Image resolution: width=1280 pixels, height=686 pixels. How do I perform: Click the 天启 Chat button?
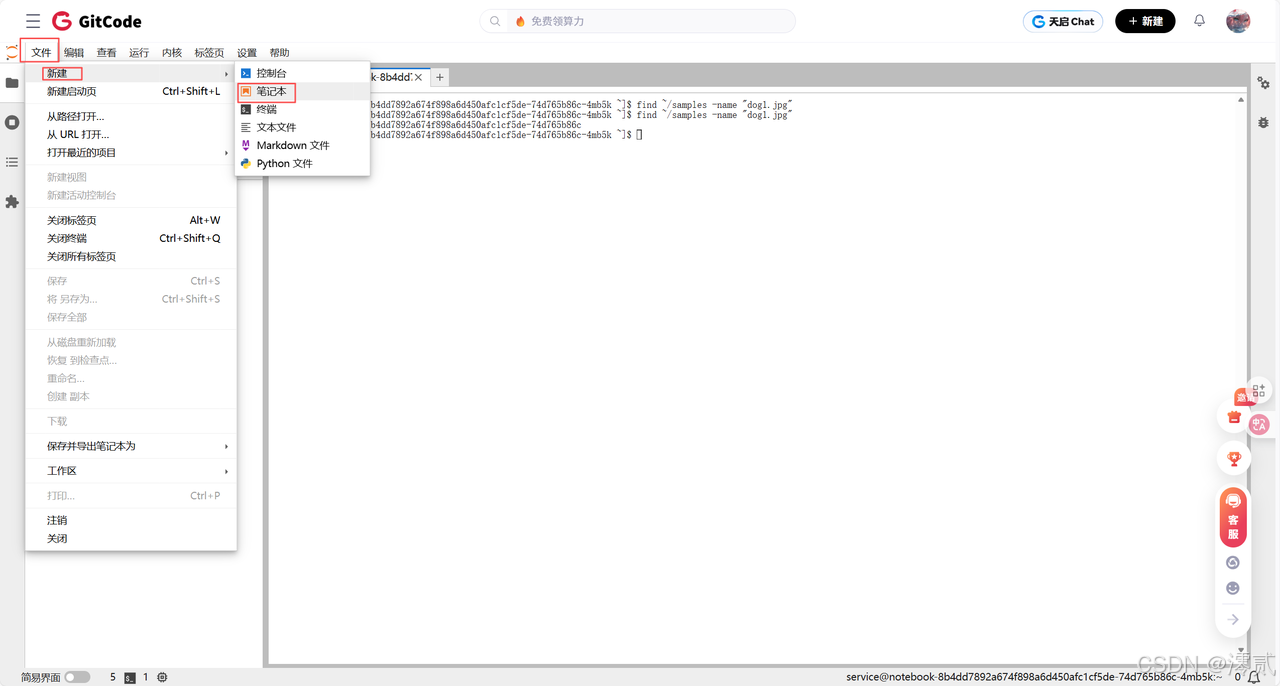tap(1063, 21)
